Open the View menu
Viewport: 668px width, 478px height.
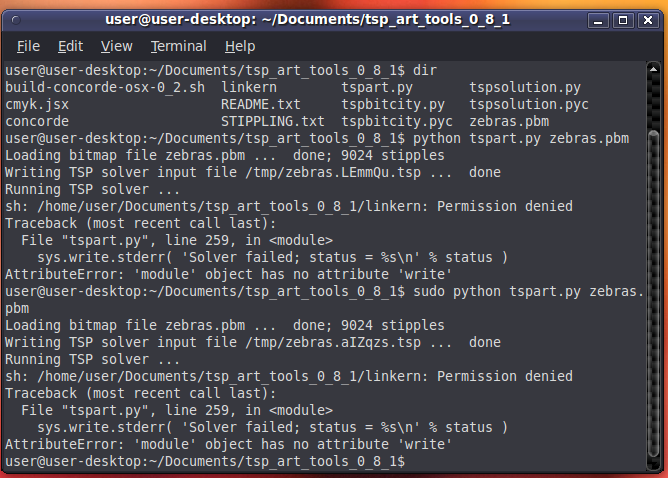click(116, 46)
